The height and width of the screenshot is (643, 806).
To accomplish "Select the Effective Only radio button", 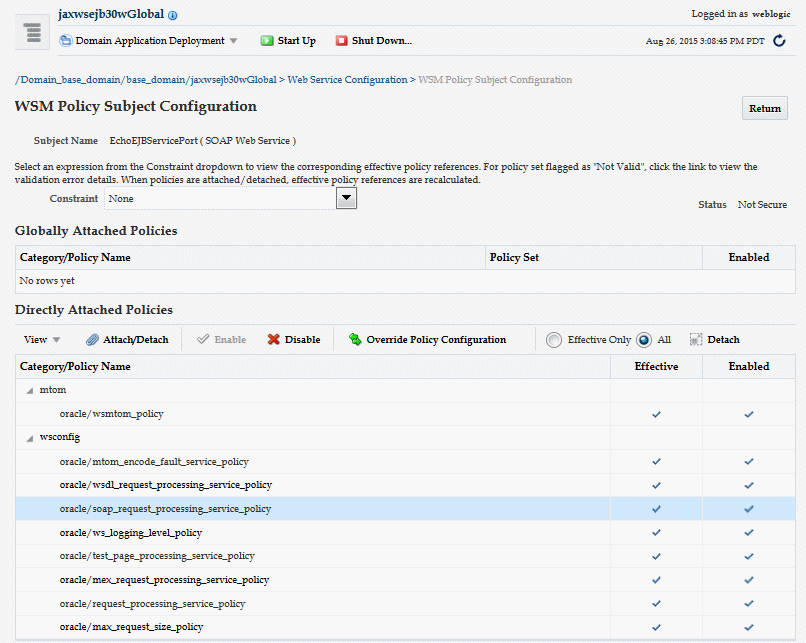I will pos(554,340).
